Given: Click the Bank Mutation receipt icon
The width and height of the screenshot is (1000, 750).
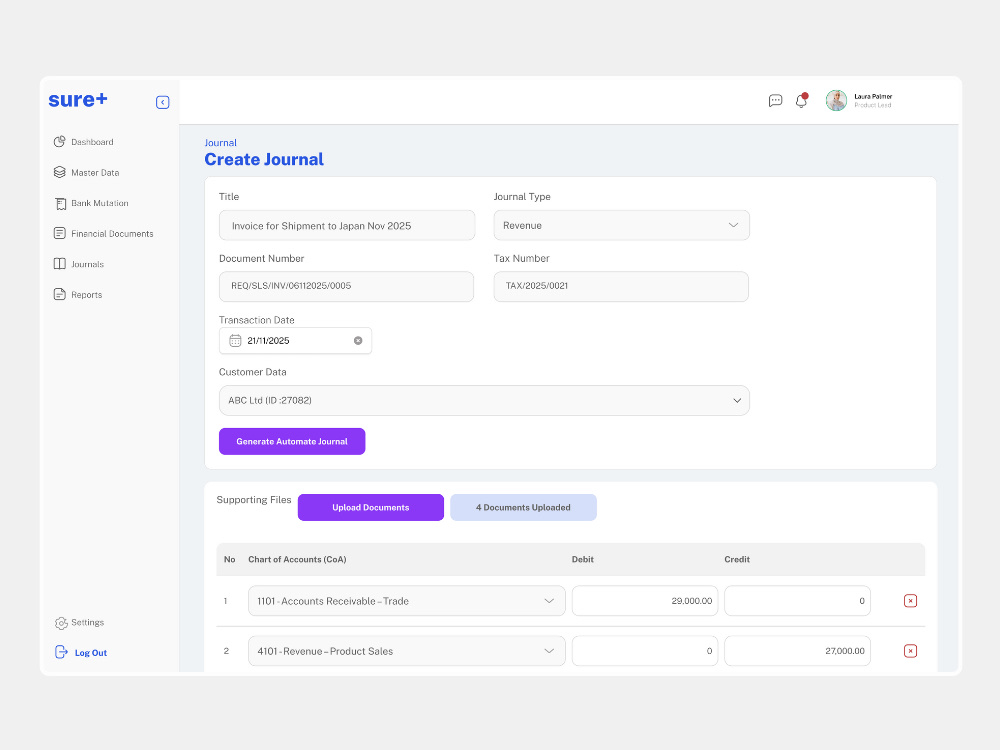Looking at the screenshot, I should click(60, 203).
